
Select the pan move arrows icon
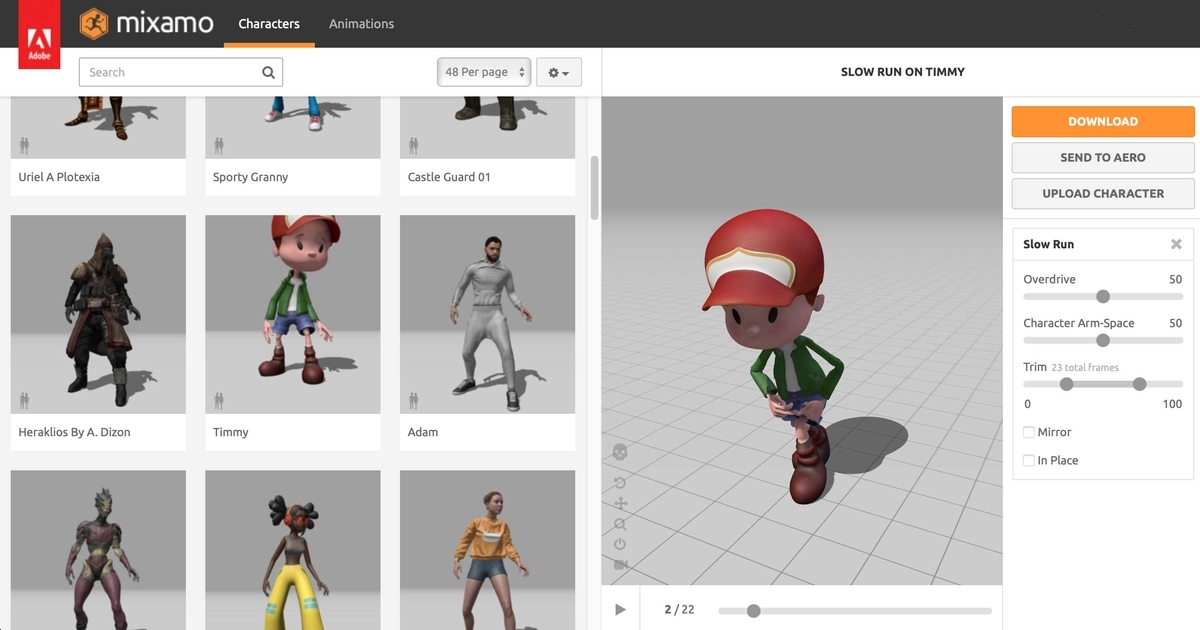tap(620, 503)
